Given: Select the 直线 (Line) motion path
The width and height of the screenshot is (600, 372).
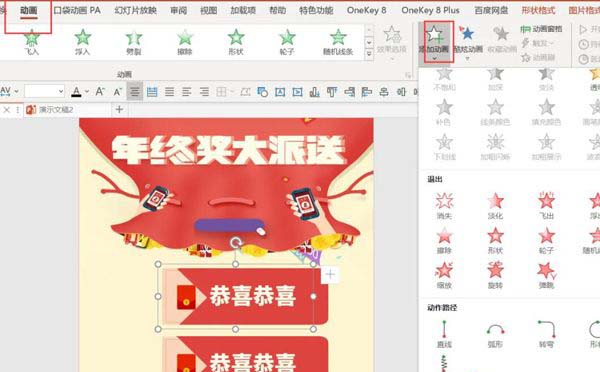Looking at the screenshot, I should tap(444, 334).
